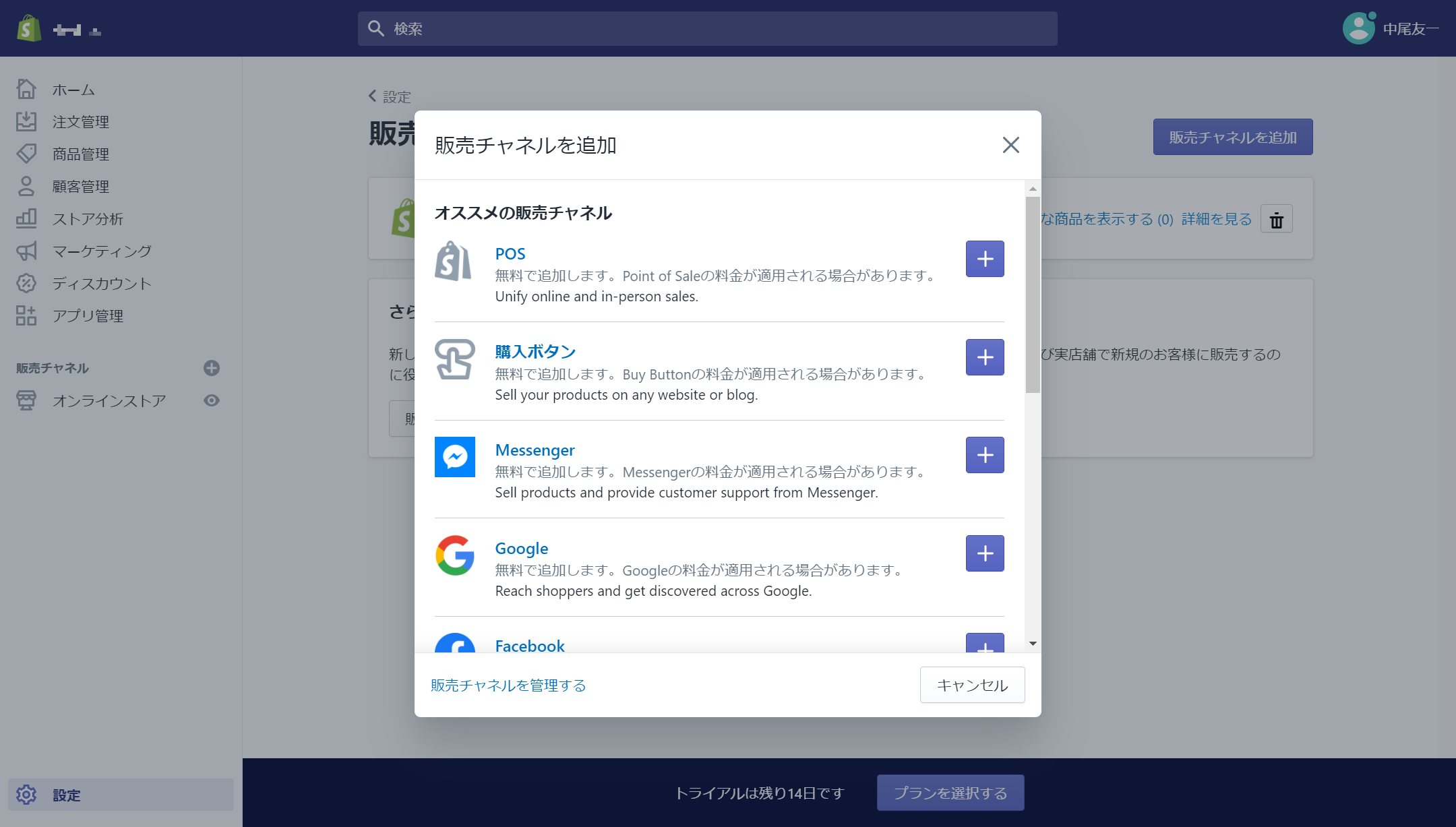Click the 商品管理 tag icon
Image resolution: width=1456 pixels, height=827 pixels.
(x=26, y=154)
